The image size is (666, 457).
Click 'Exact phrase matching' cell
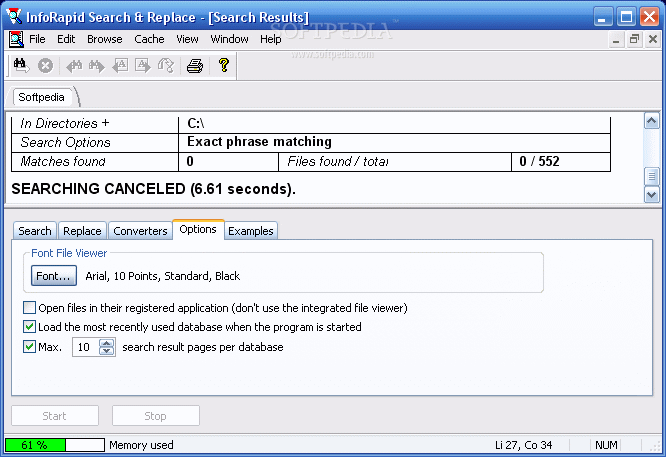[x=394, y=142]
